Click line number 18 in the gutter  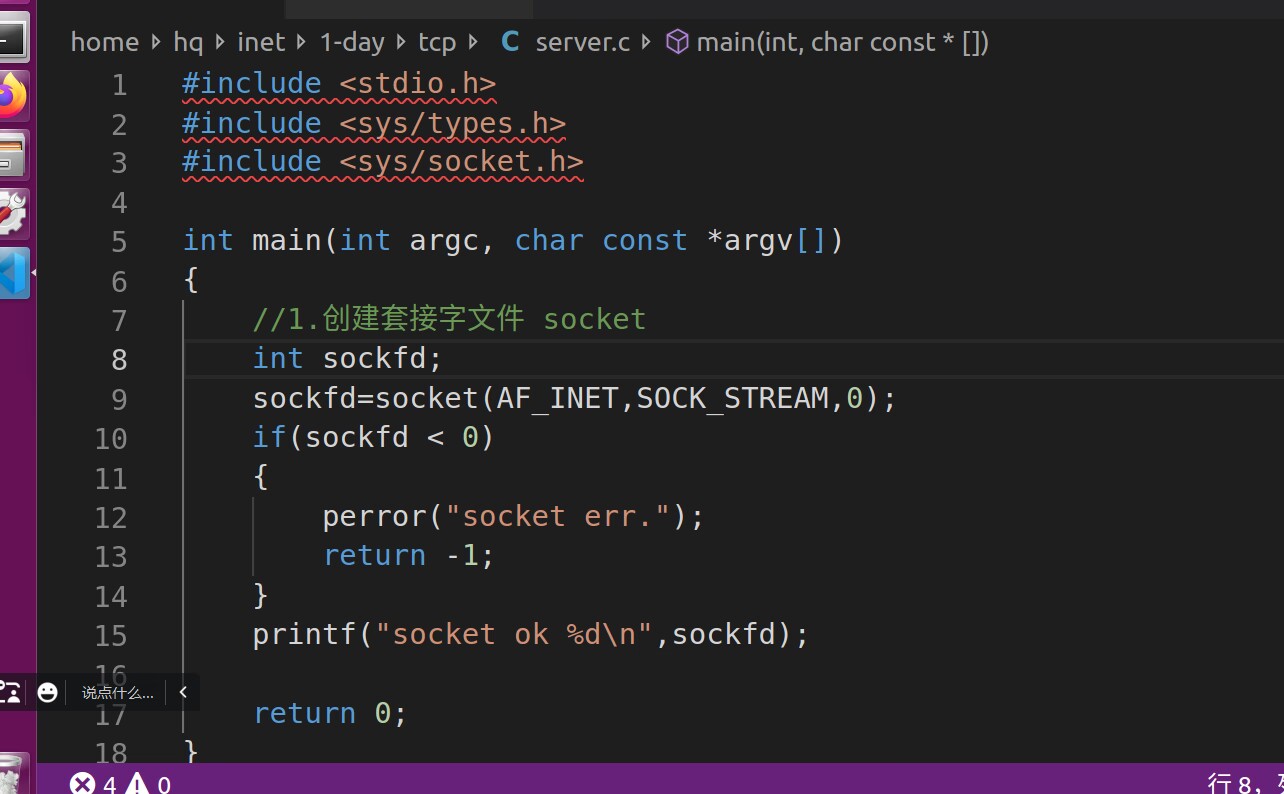coord(110,752)
